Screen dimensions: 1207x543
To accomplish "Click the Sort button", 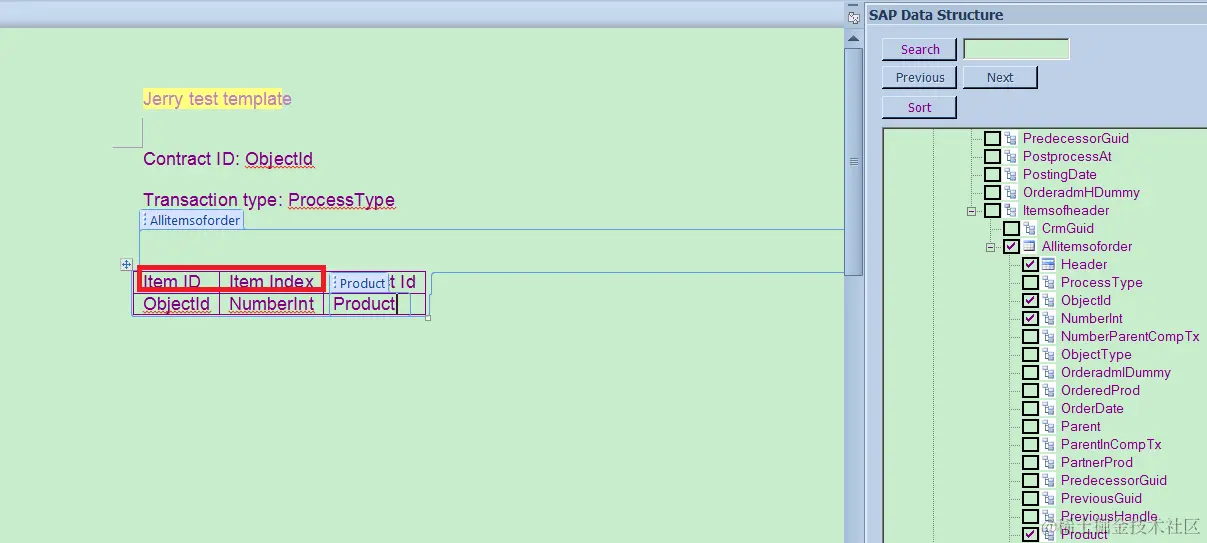I will (920, 107).
